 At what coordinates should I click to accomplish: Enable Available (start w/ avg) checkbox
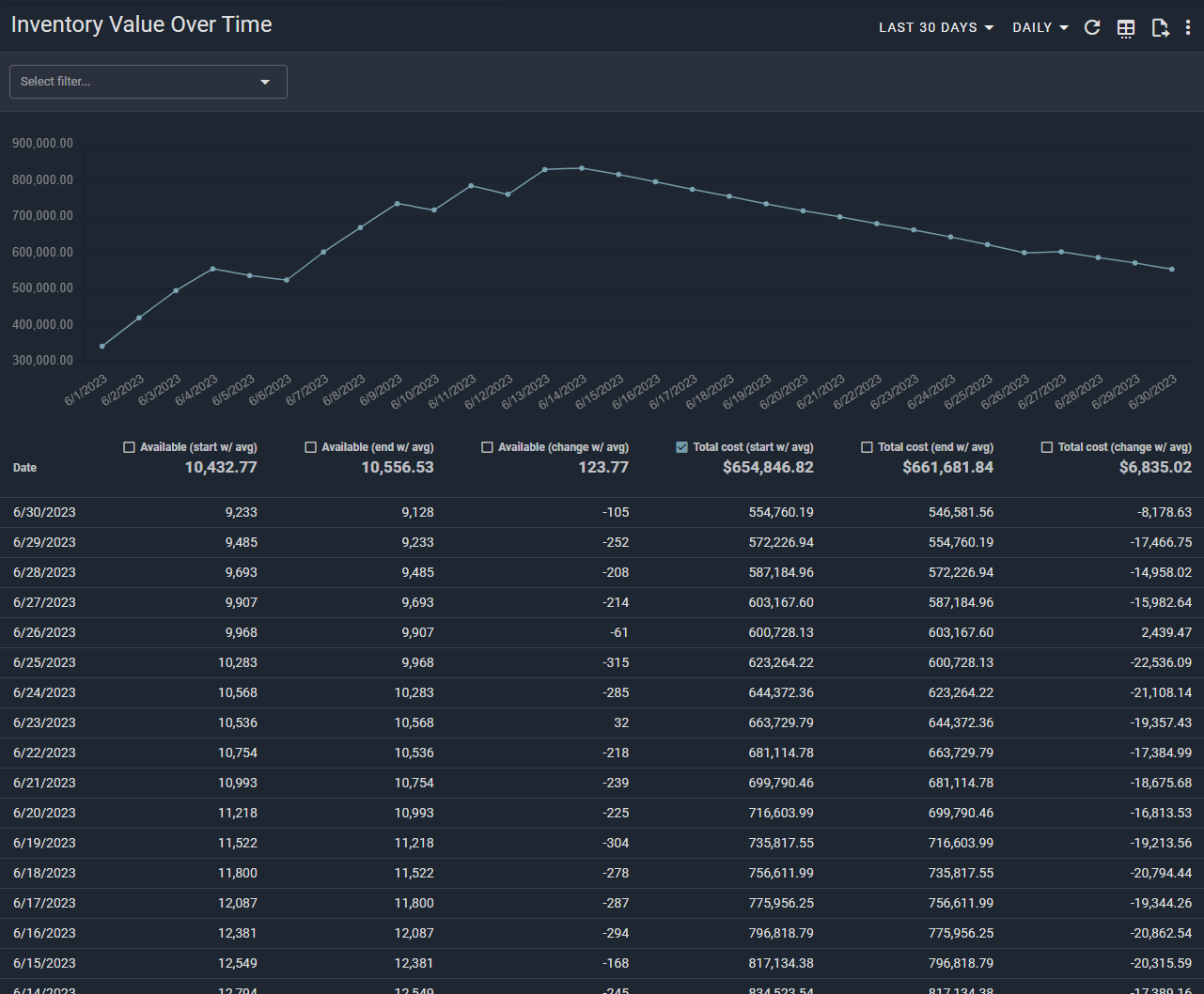tap(130, 447)
